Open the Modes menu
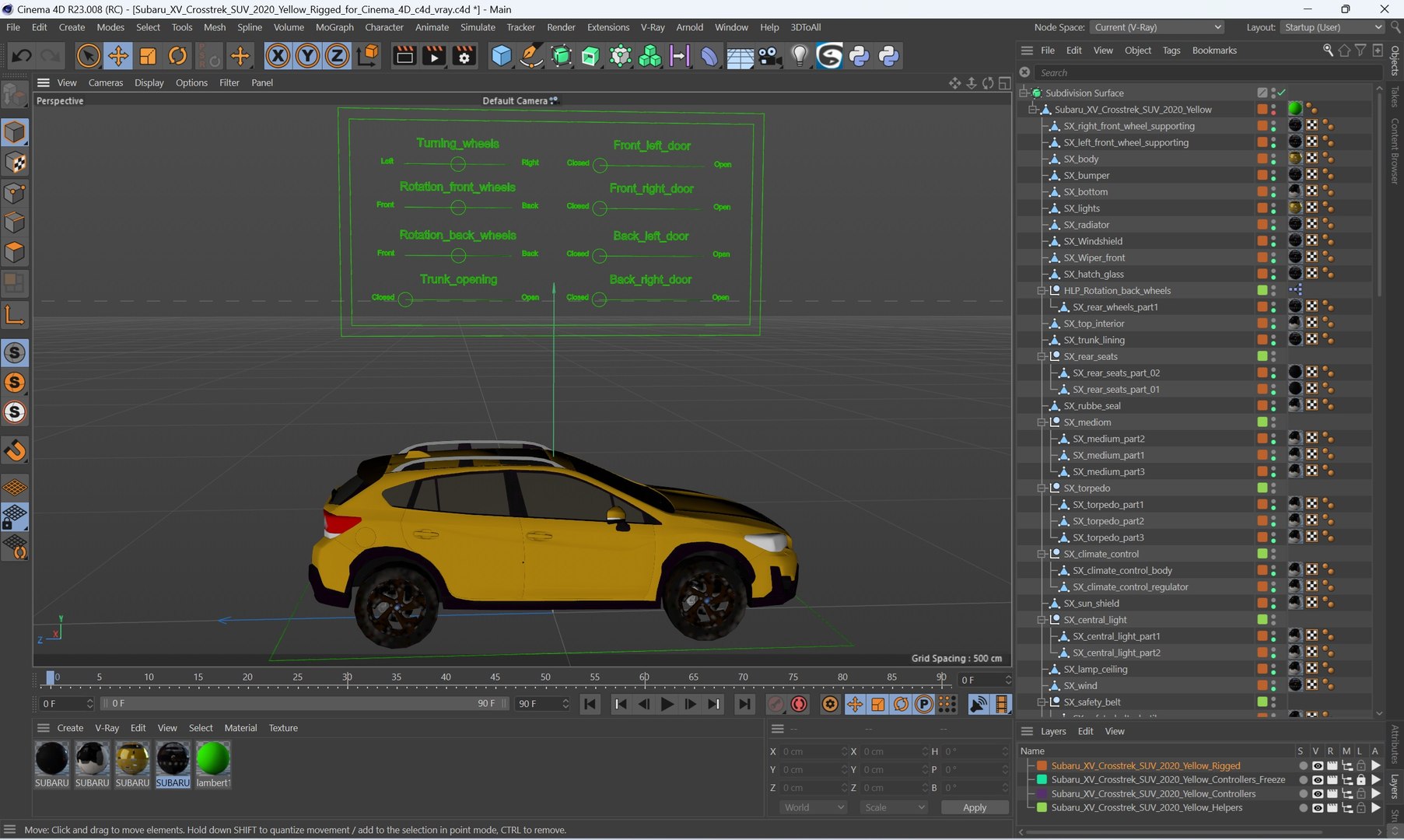Viewport: 1404px width, 840px height. [110, 27]
